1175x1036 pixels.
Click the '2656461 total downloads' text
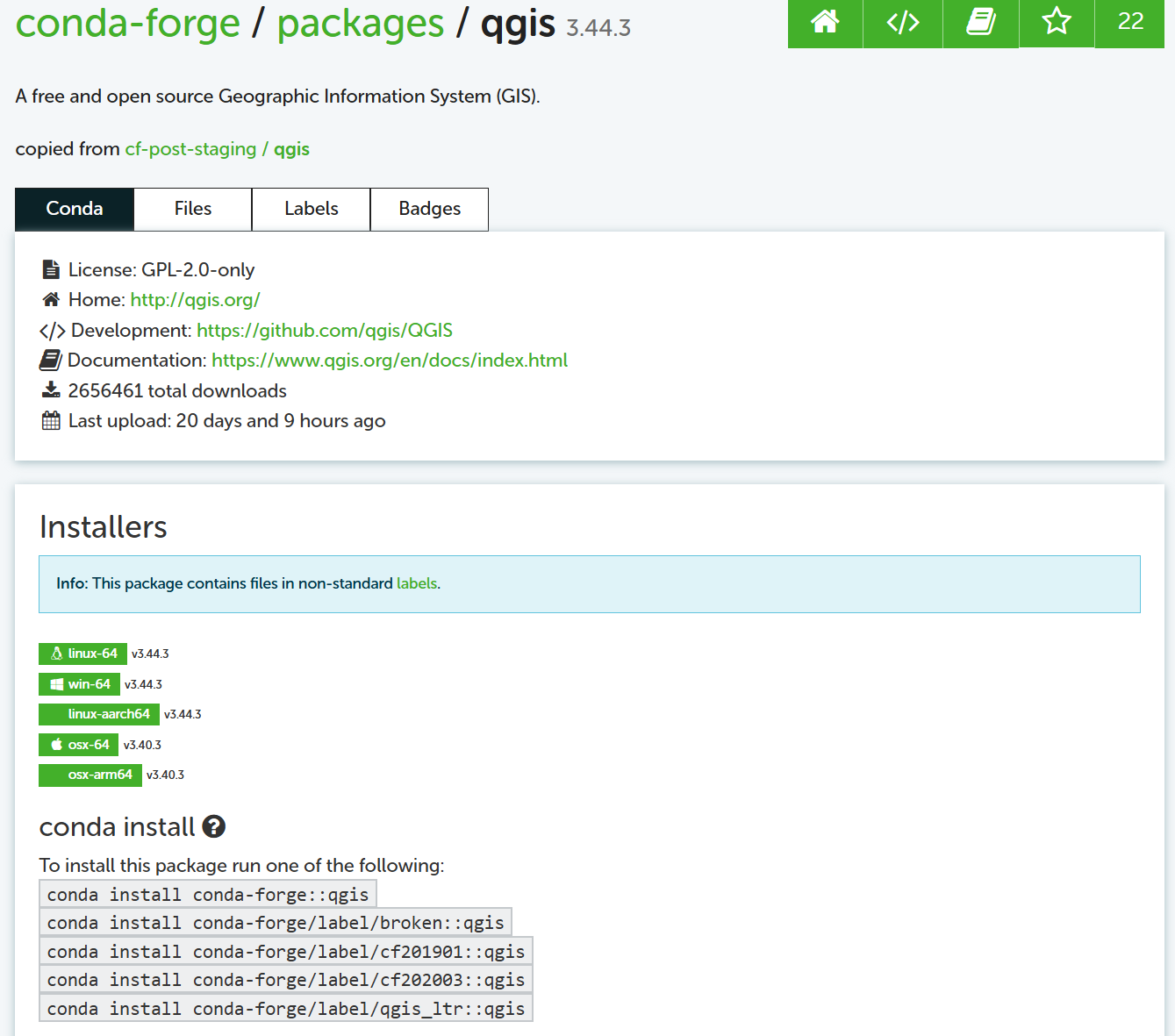177,391
